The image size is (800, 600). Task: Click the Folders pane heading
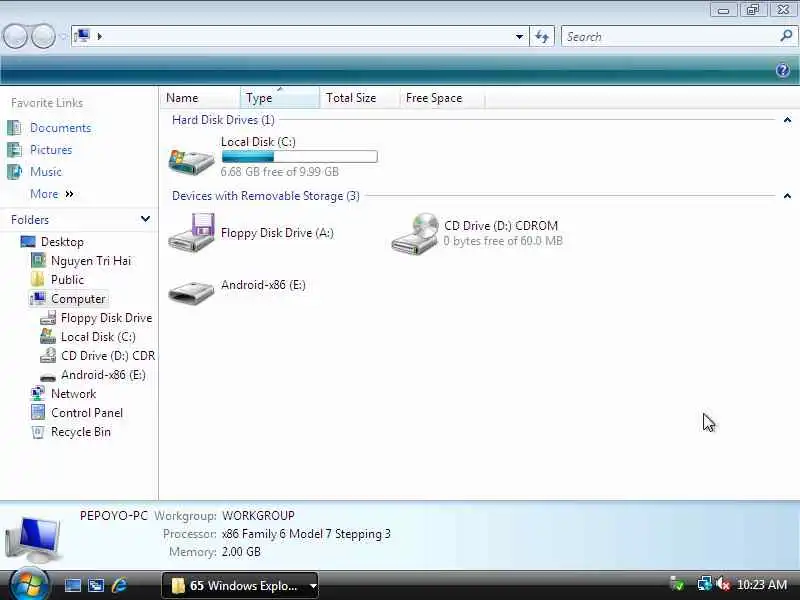pyautogui.click(x=30, y=219)
